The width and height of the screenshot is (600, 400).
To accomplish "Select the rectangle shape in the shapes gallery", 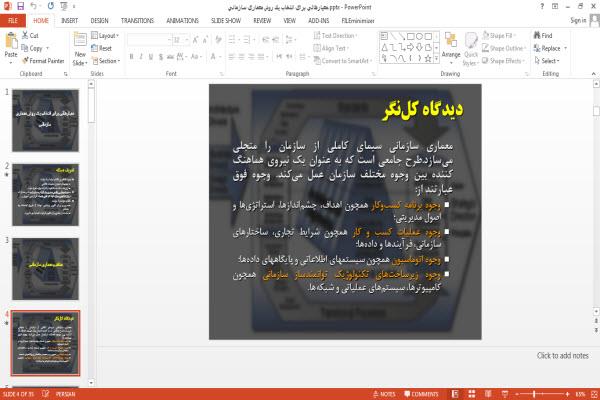I will 411,36.
